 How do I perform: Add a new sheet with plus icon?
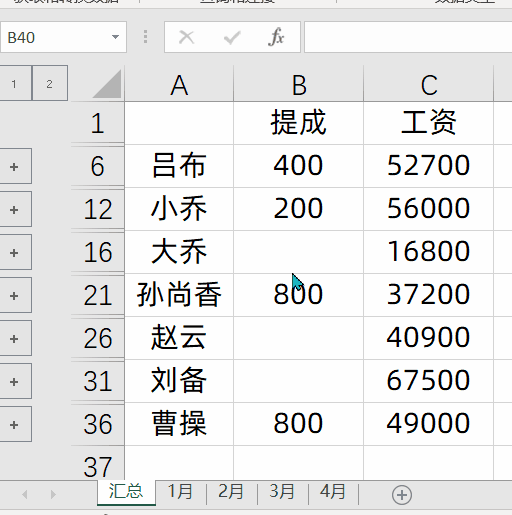(402, 495)
